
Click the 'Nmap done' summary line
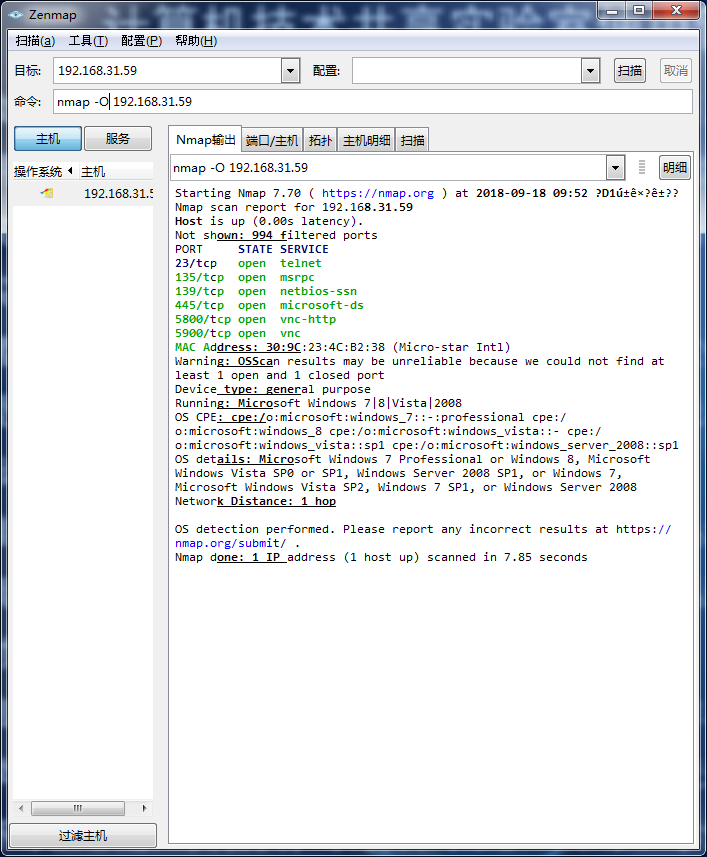(381, 557)
